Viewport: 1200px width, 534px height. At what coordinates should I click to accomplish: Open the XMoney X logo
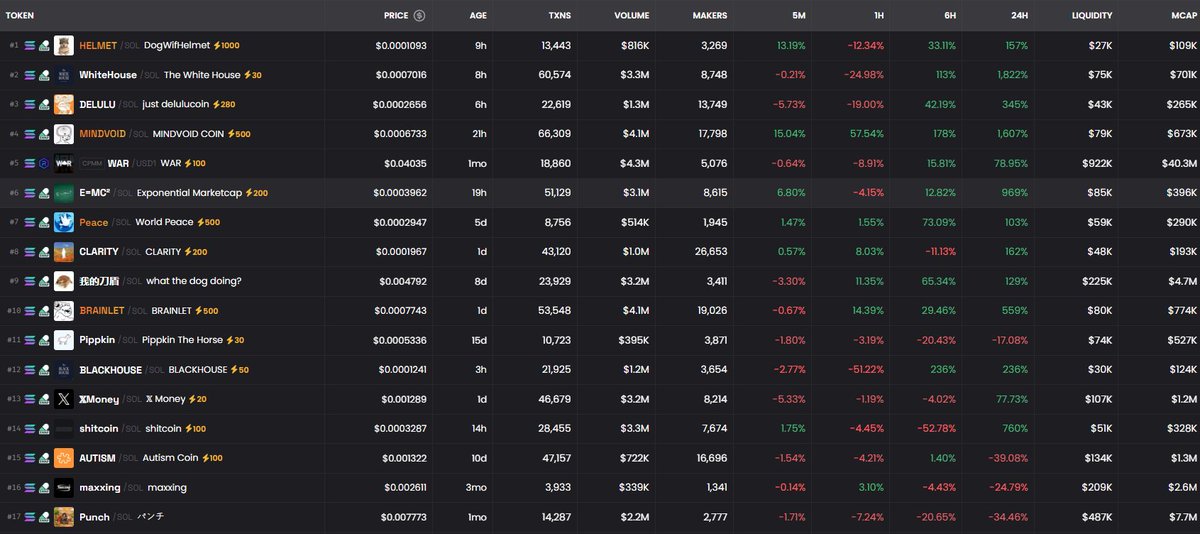[63, 399]
